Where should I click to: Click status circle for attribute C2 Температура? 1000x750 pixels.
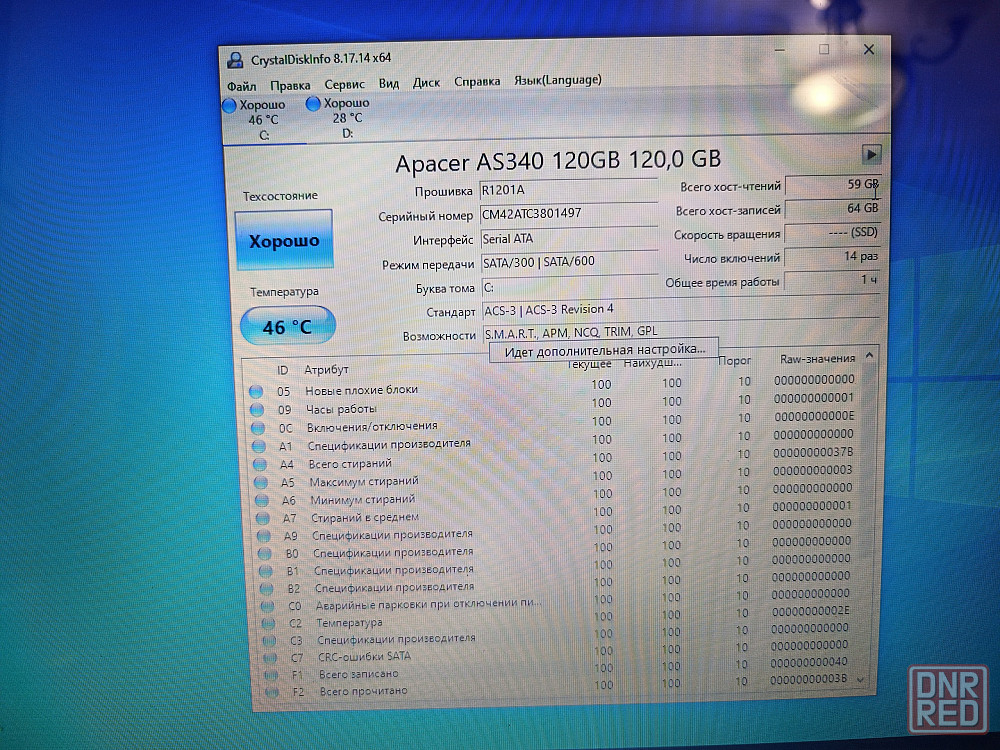tap(267, 623)
